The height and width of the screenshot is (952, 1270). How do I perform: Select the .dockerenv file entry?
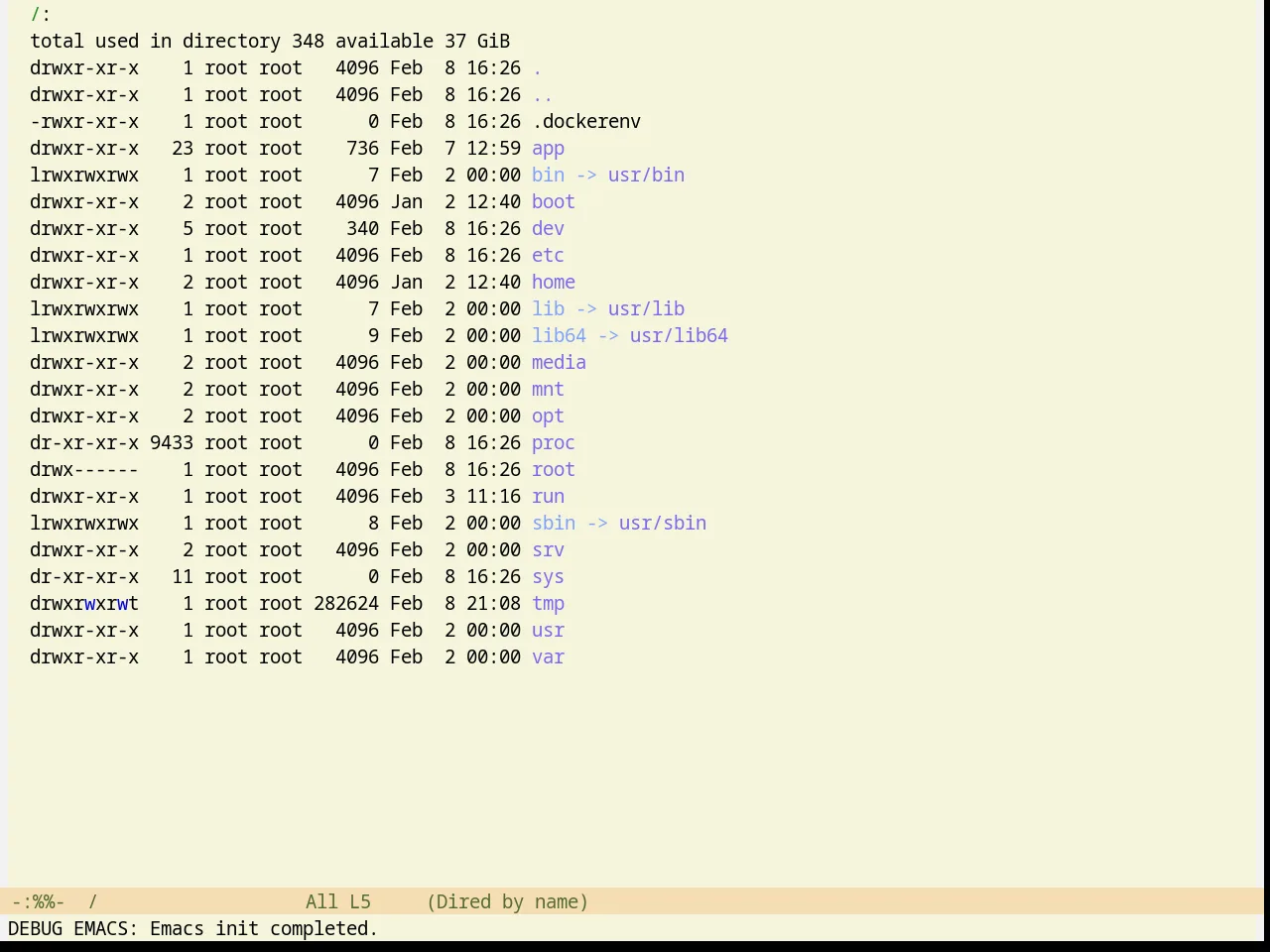click(586, 122)
